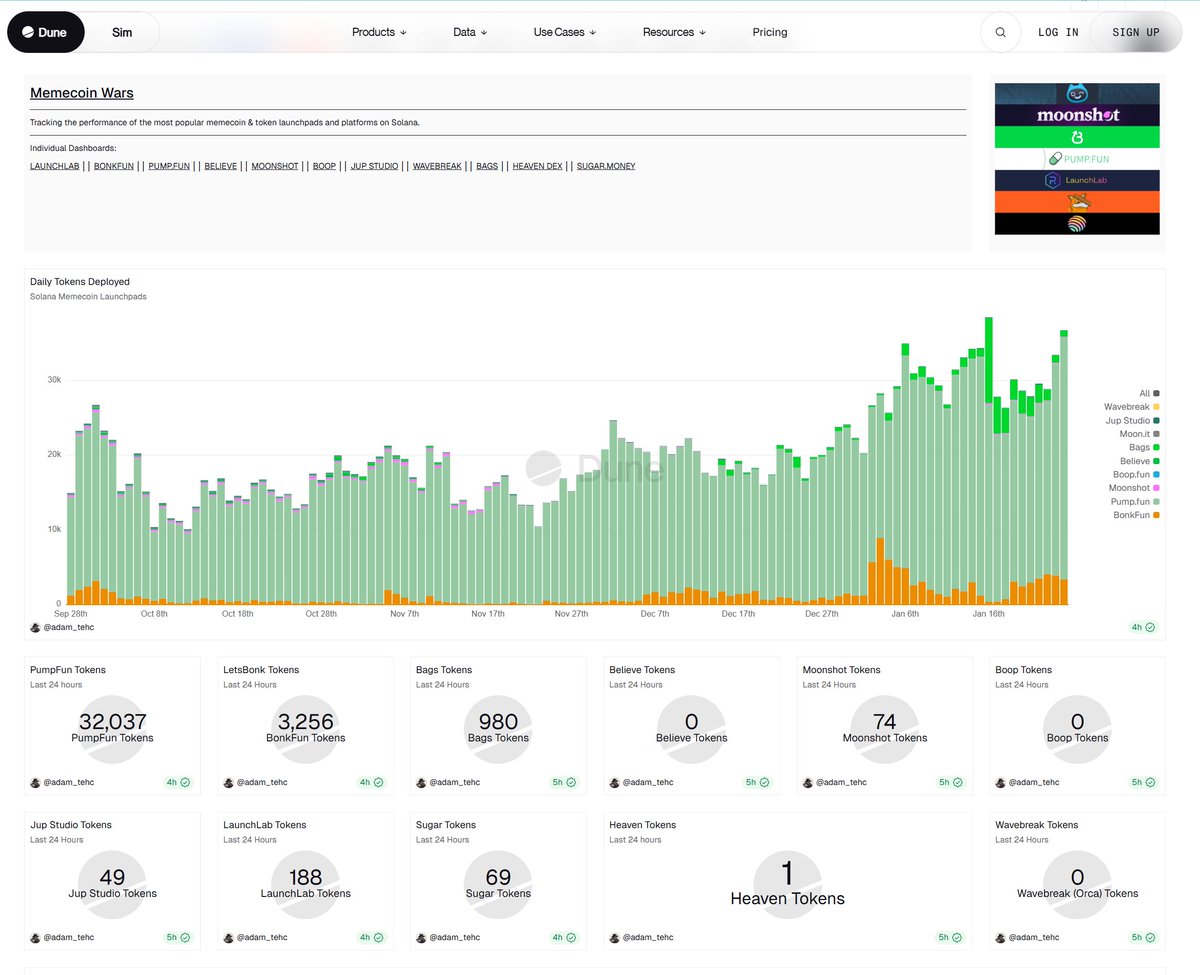Open the BOOP dashboard link

[x=325, y=166]
